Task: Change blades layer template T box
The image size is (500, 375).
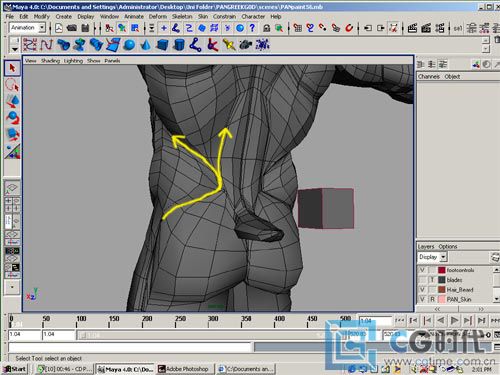Action: pos(432,280)
